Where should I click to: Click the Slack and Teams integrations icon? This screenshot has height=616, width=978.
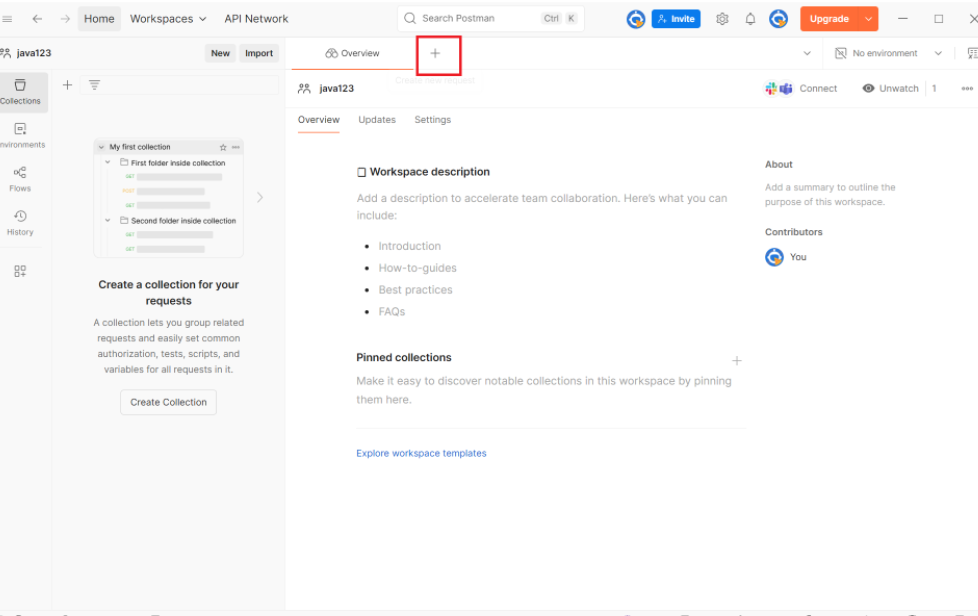[778, 89]
